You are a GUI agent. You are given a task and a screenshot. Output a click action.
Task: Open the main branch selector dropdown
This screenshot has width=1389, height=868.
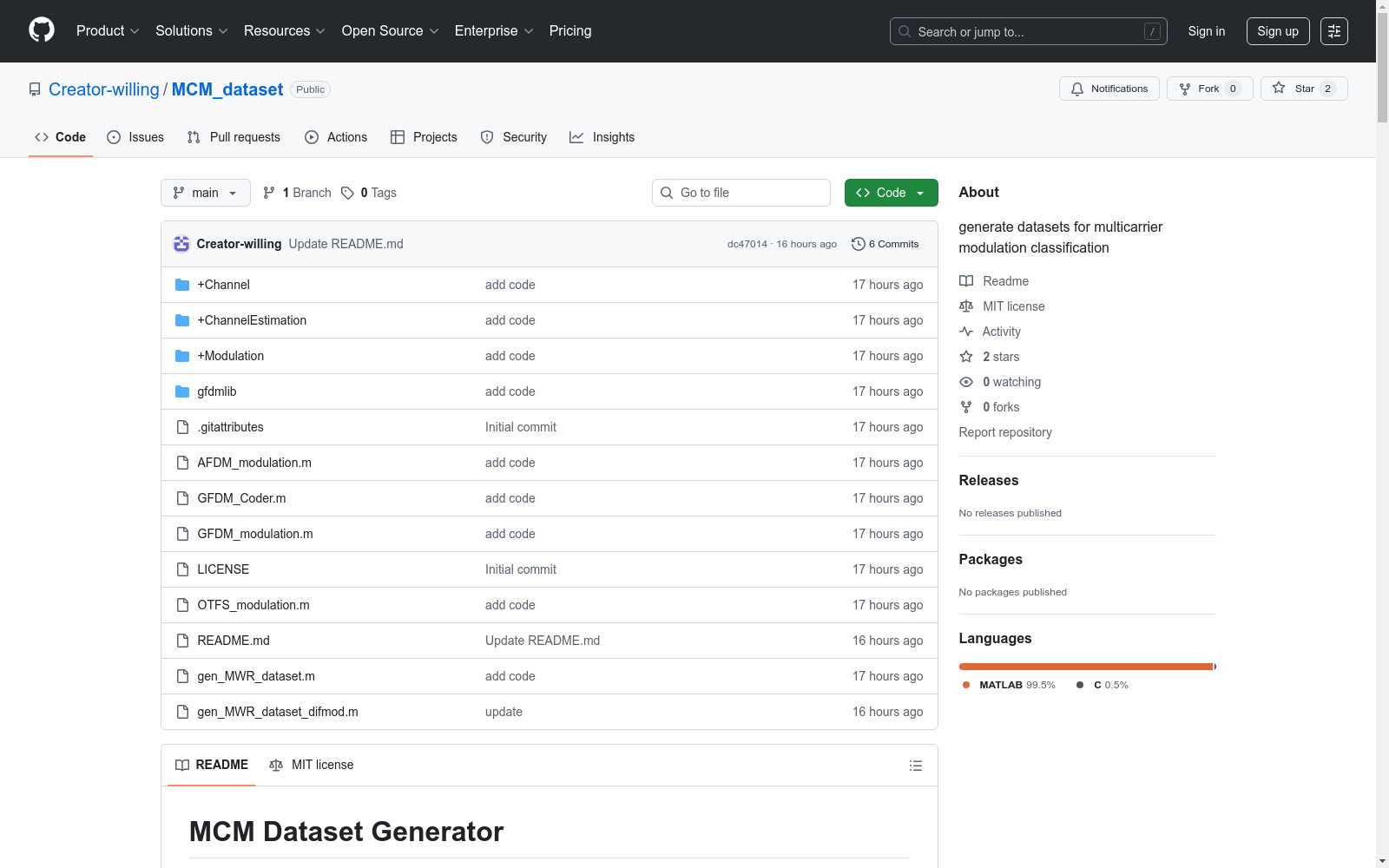tap(206, 193)
